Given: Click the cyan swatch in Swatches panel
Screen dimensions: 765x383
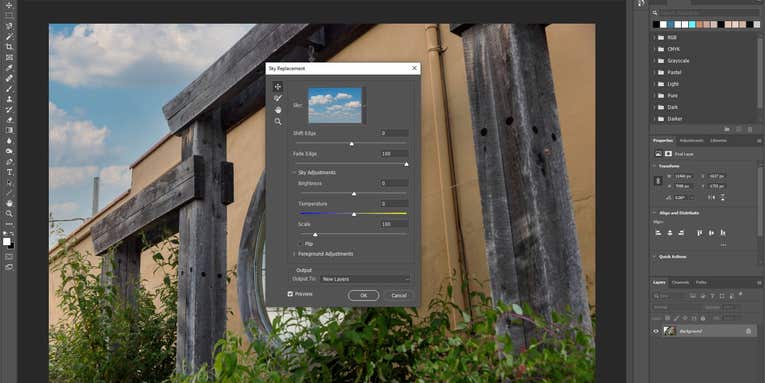Looking at the screenshot, I should (692, 24).
